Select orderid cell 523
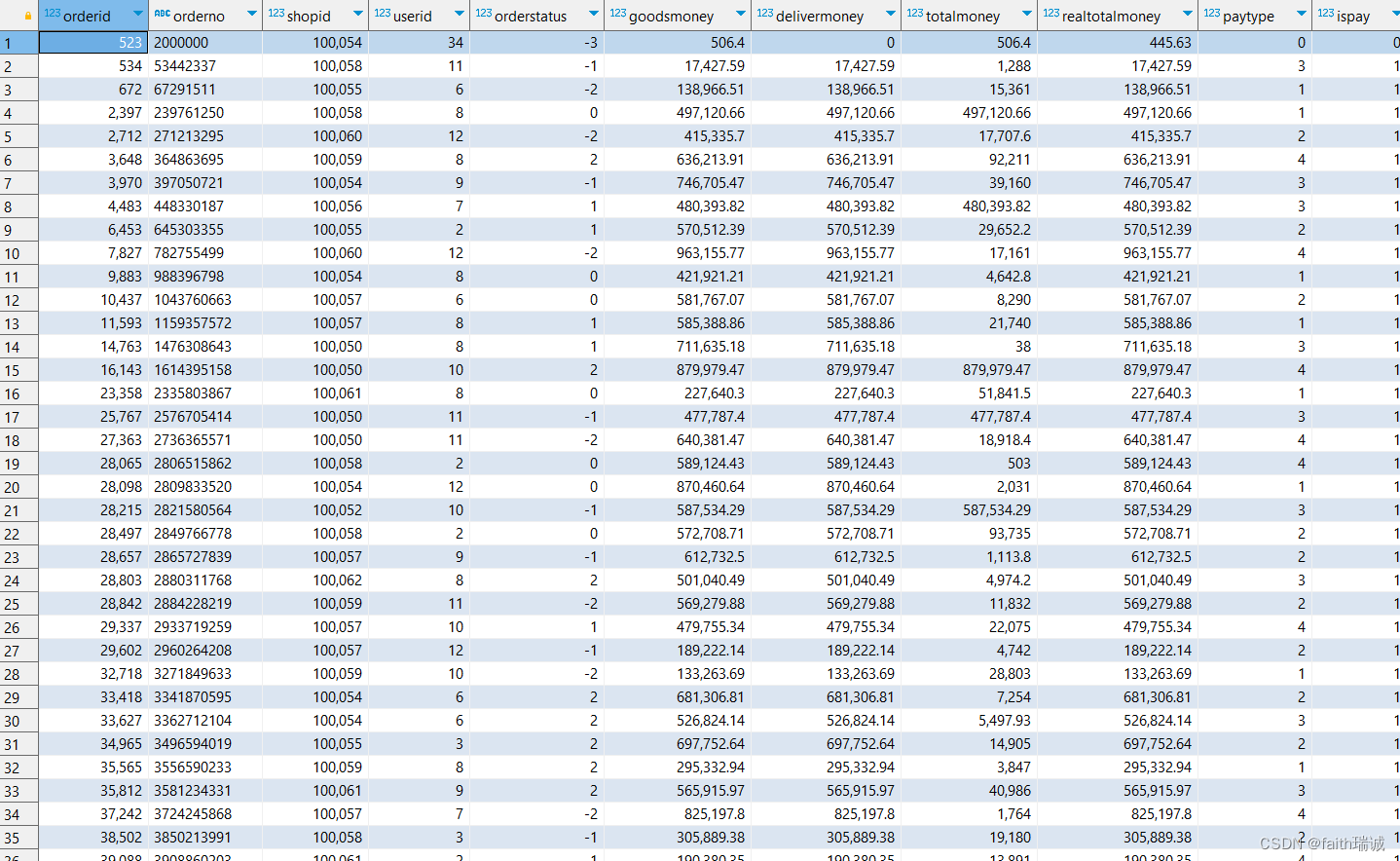 pos(93,43)
